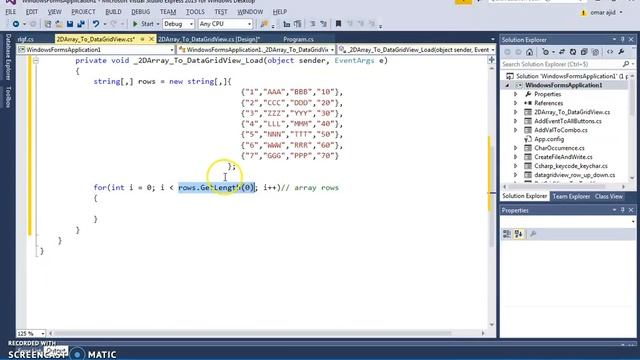Open the WindowsFormsApplication1 project scope dropdown

96,49
